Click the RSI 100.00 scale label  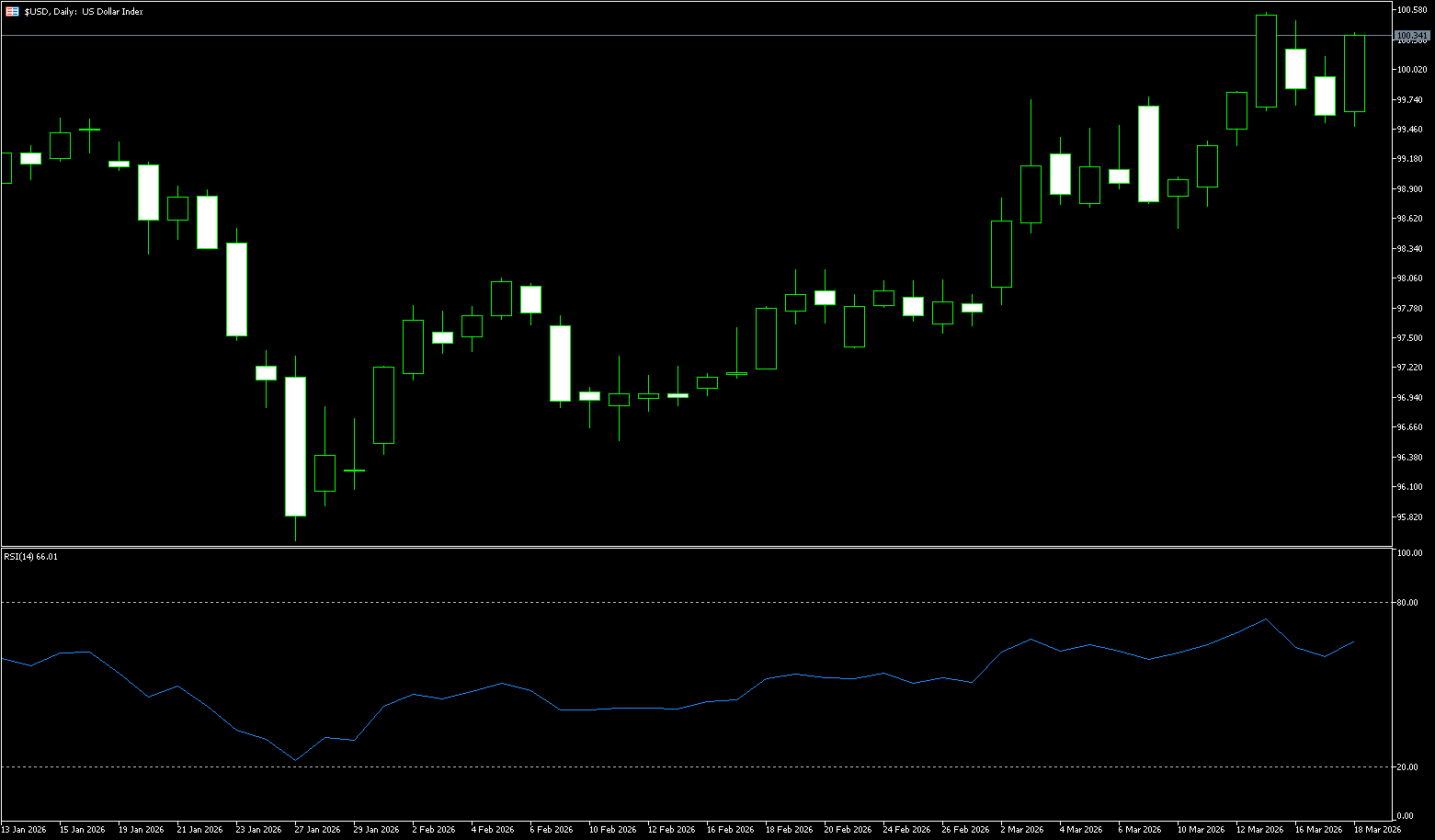point(1408,553)
